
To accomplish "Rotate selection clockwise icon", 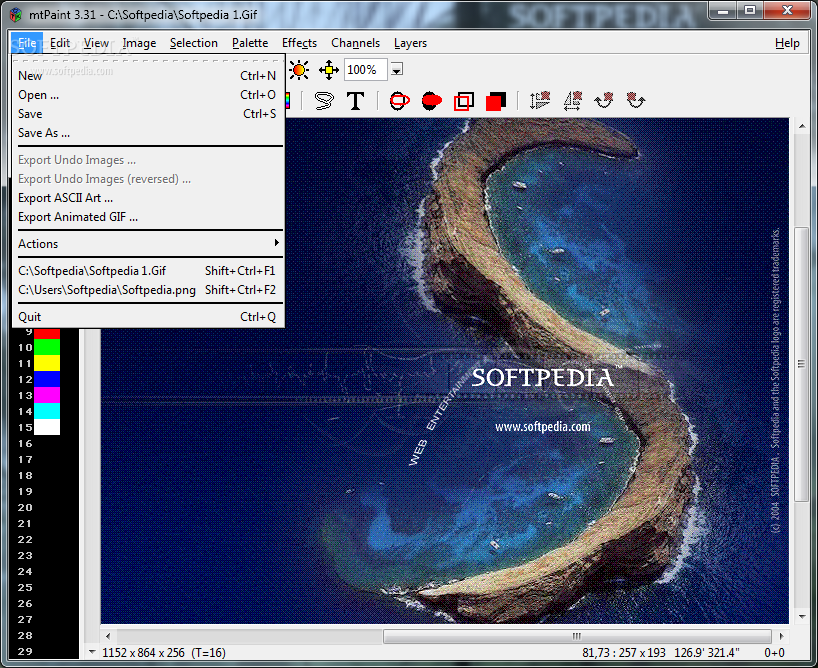I will point(604,101).
